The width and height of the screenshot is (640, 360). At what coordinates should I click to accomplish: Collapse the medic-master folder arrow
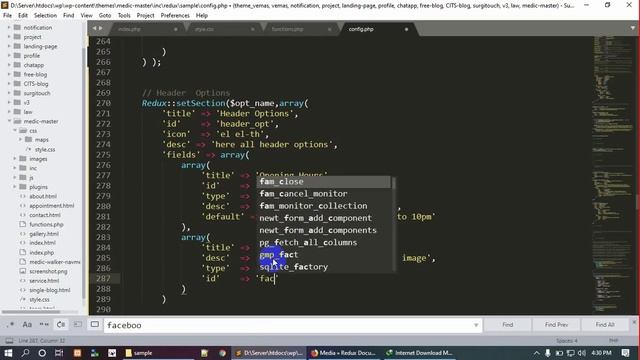click(9, 121)
